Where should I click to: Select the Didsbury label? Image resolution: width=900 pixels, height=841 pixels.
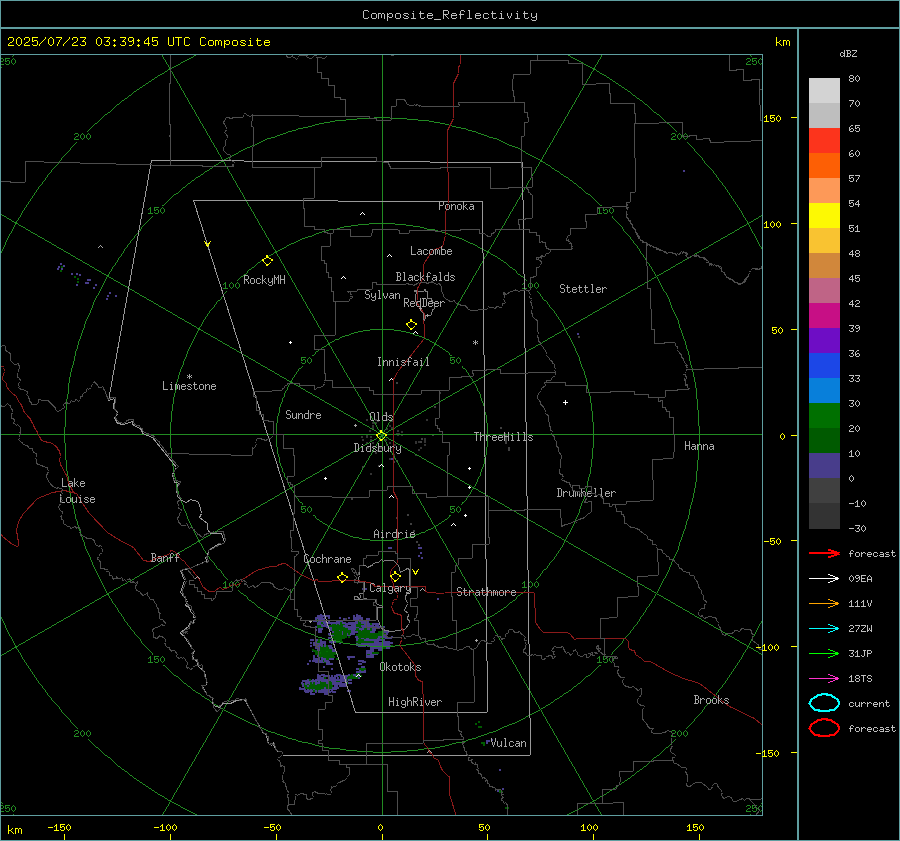coord(377,448)
